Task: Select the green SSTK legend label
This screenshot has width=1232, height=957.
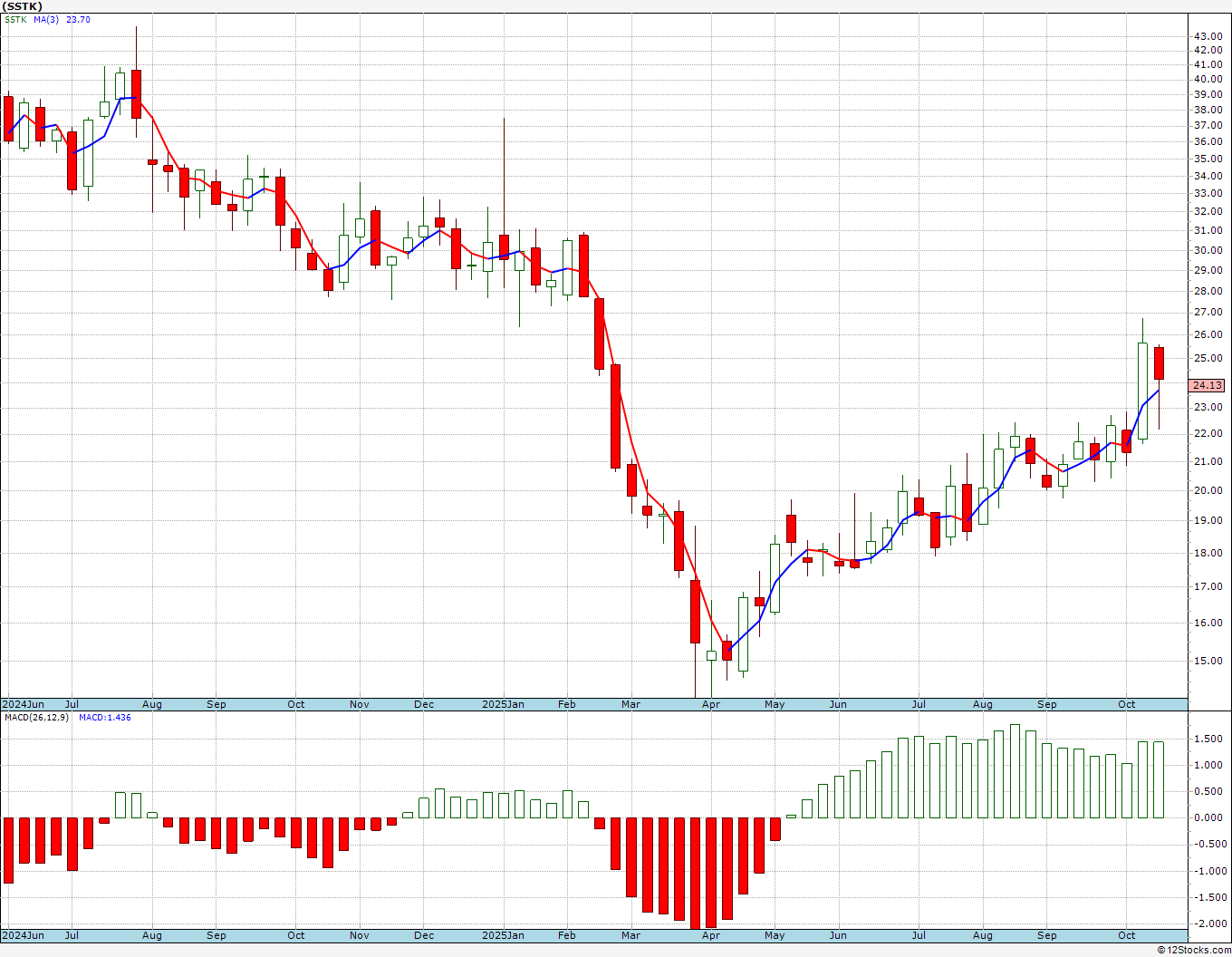Action: coord(14,20)
